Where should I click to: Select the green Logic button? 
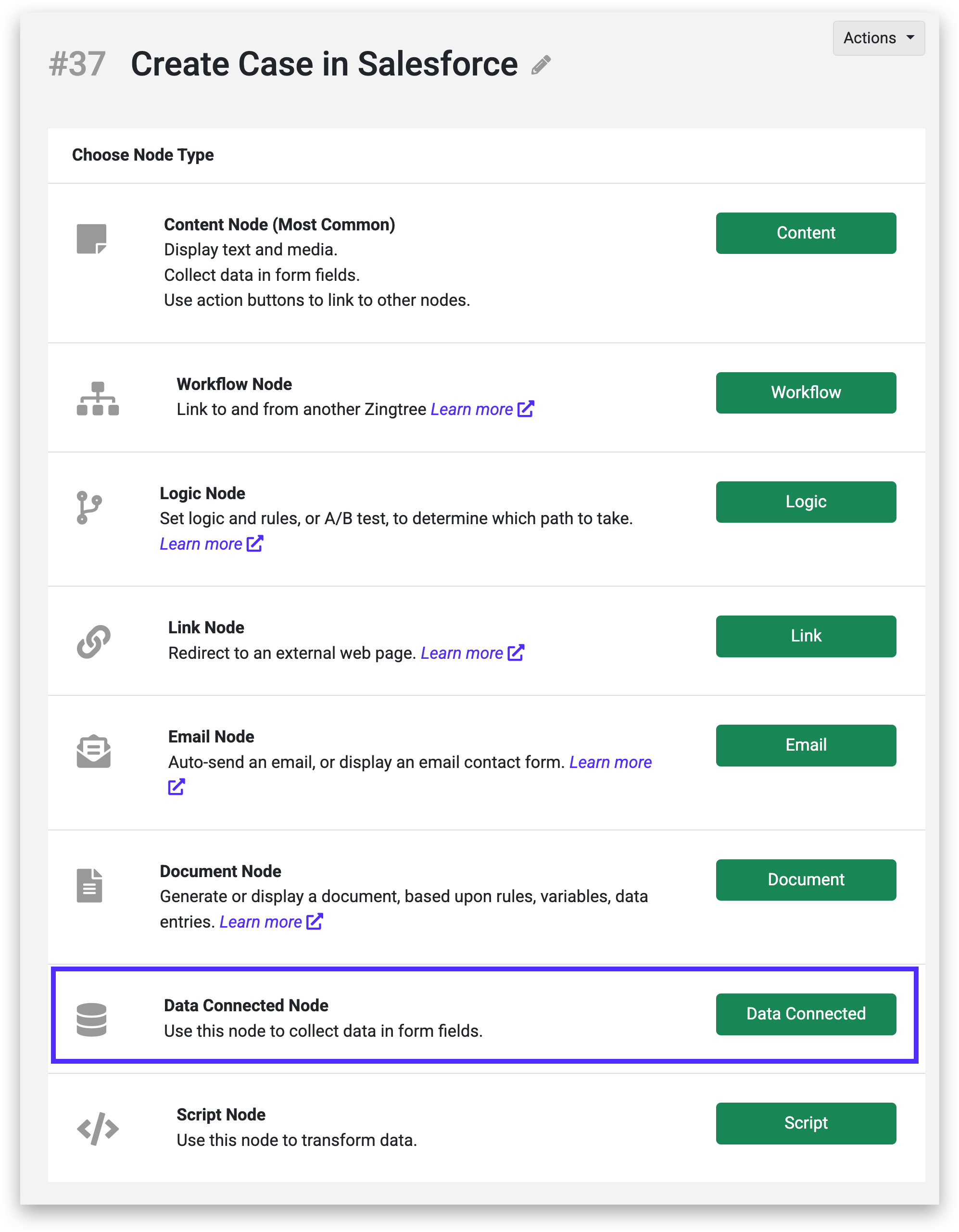(x=806, y=502)
